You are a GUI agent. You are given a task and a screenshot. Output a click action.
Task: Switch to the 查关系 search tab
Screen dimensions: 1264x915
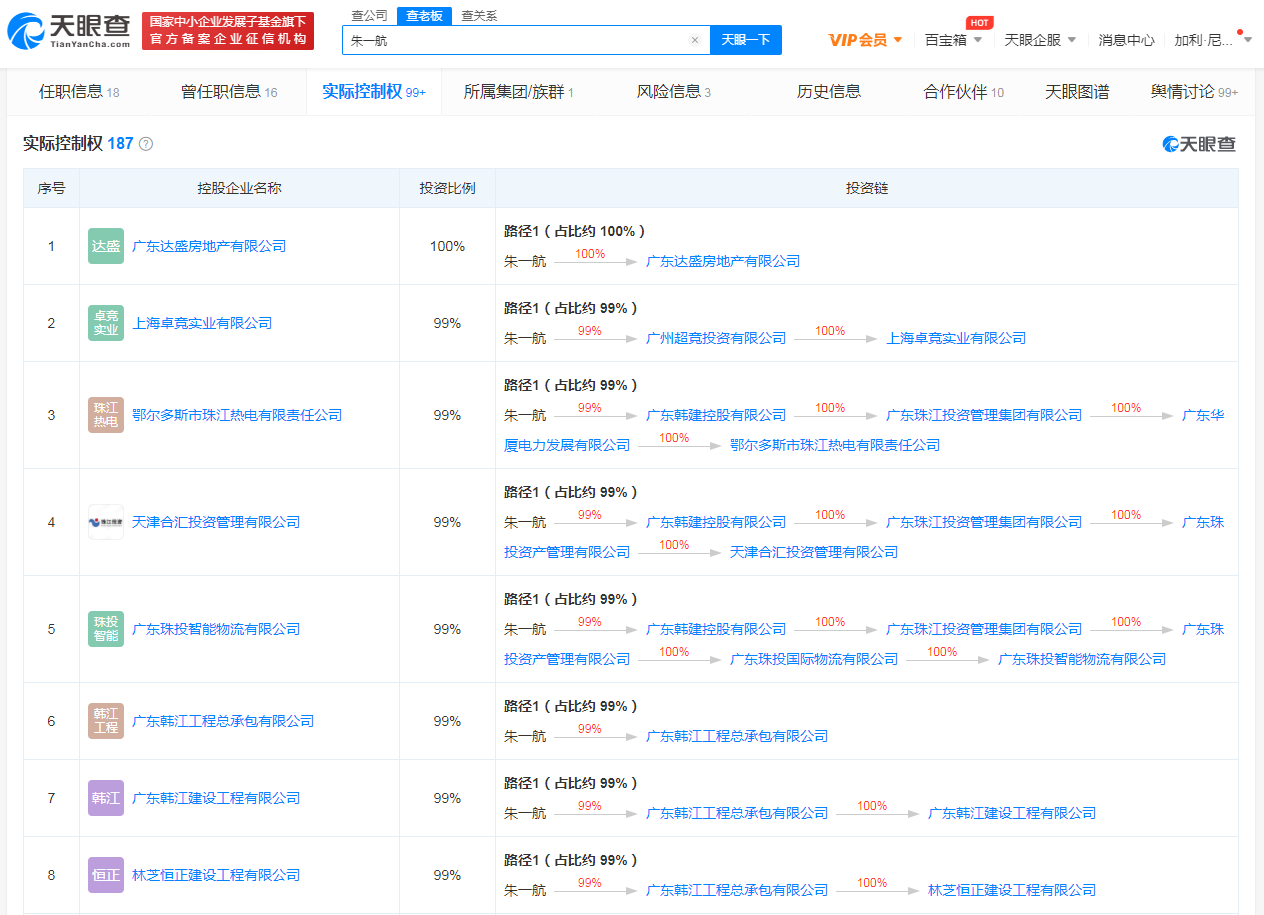pos(479,16)
